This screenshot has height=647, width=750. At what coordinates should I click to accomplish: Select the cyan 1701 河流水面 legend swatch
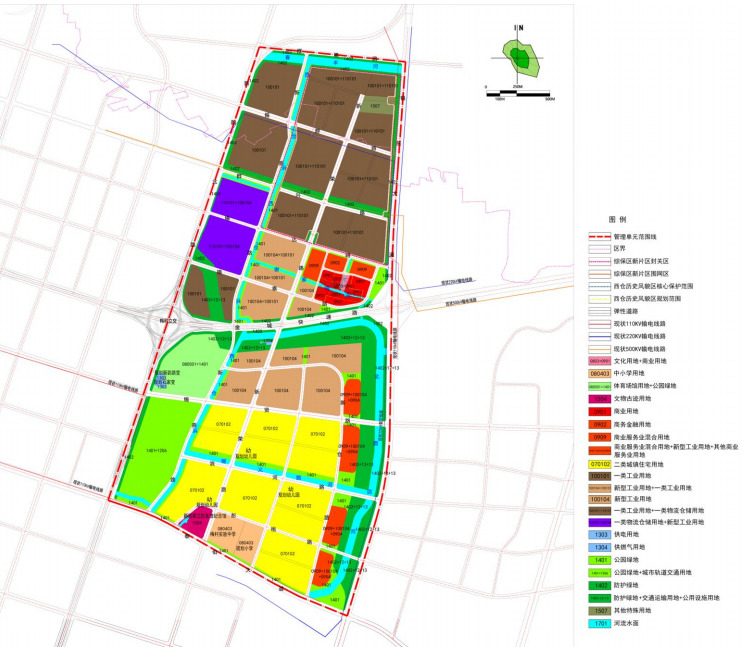point(598,623)
